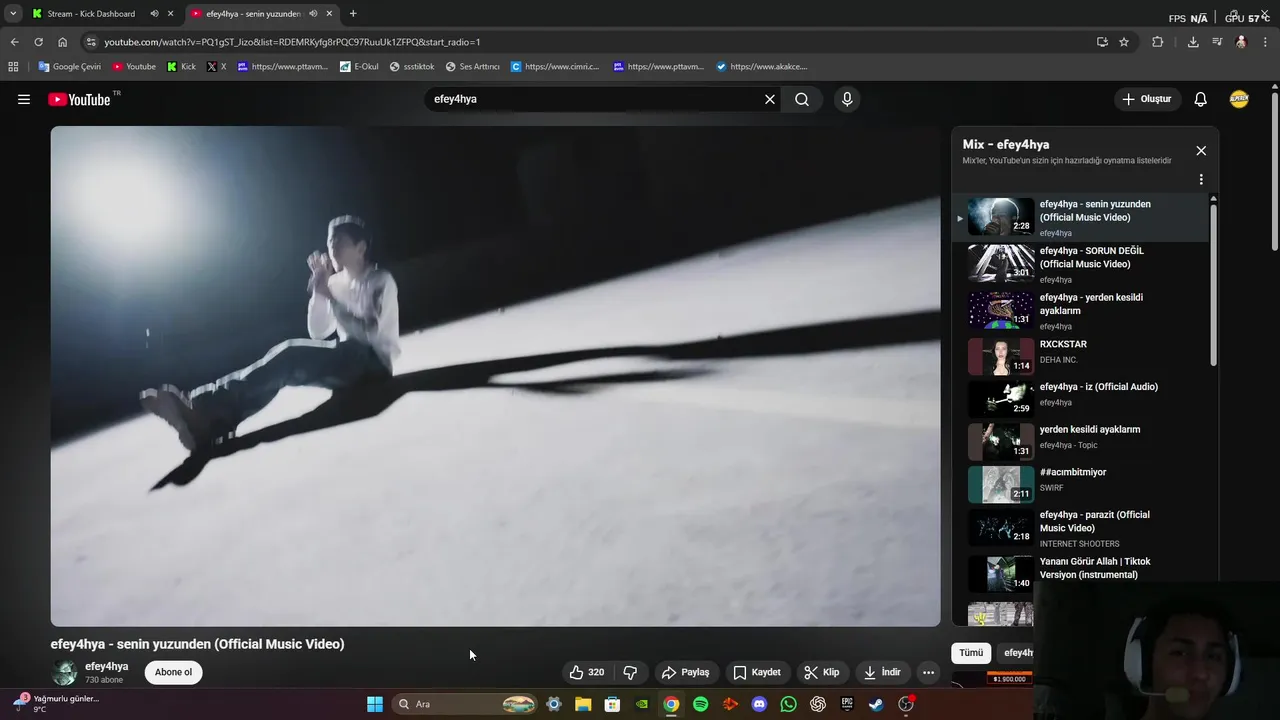
Task: Open Steam from the taskbar
Action: pos(876,704)
